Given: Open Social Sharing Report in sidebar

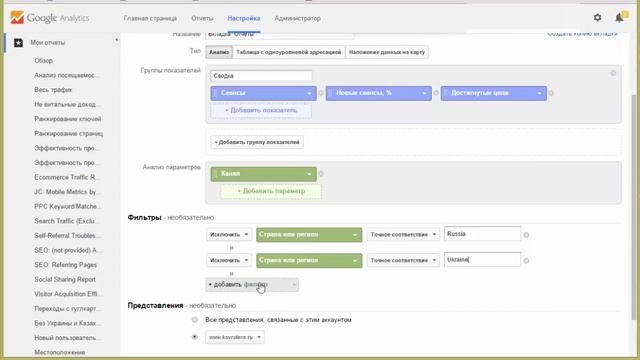Looking at the screenshot, I should pyautogui.click(x=65, y=280).
